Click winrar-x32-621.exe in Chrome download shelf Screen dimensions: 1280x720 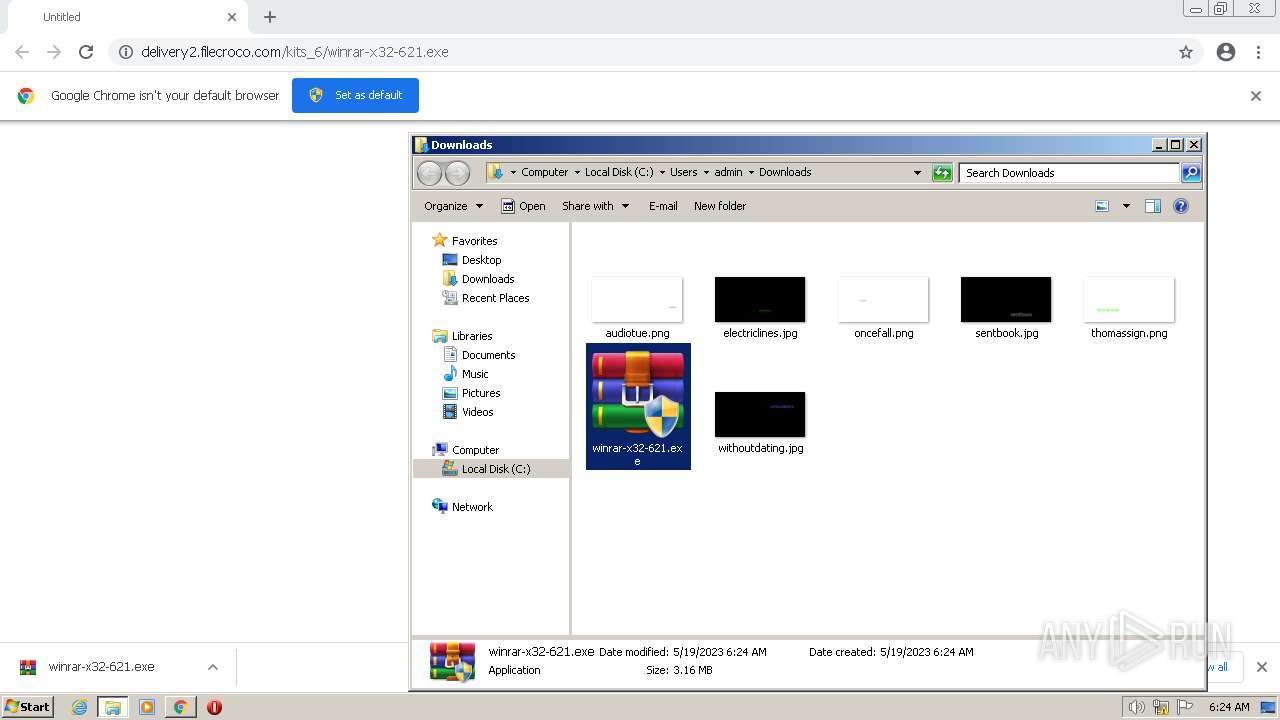click(100, 667)
